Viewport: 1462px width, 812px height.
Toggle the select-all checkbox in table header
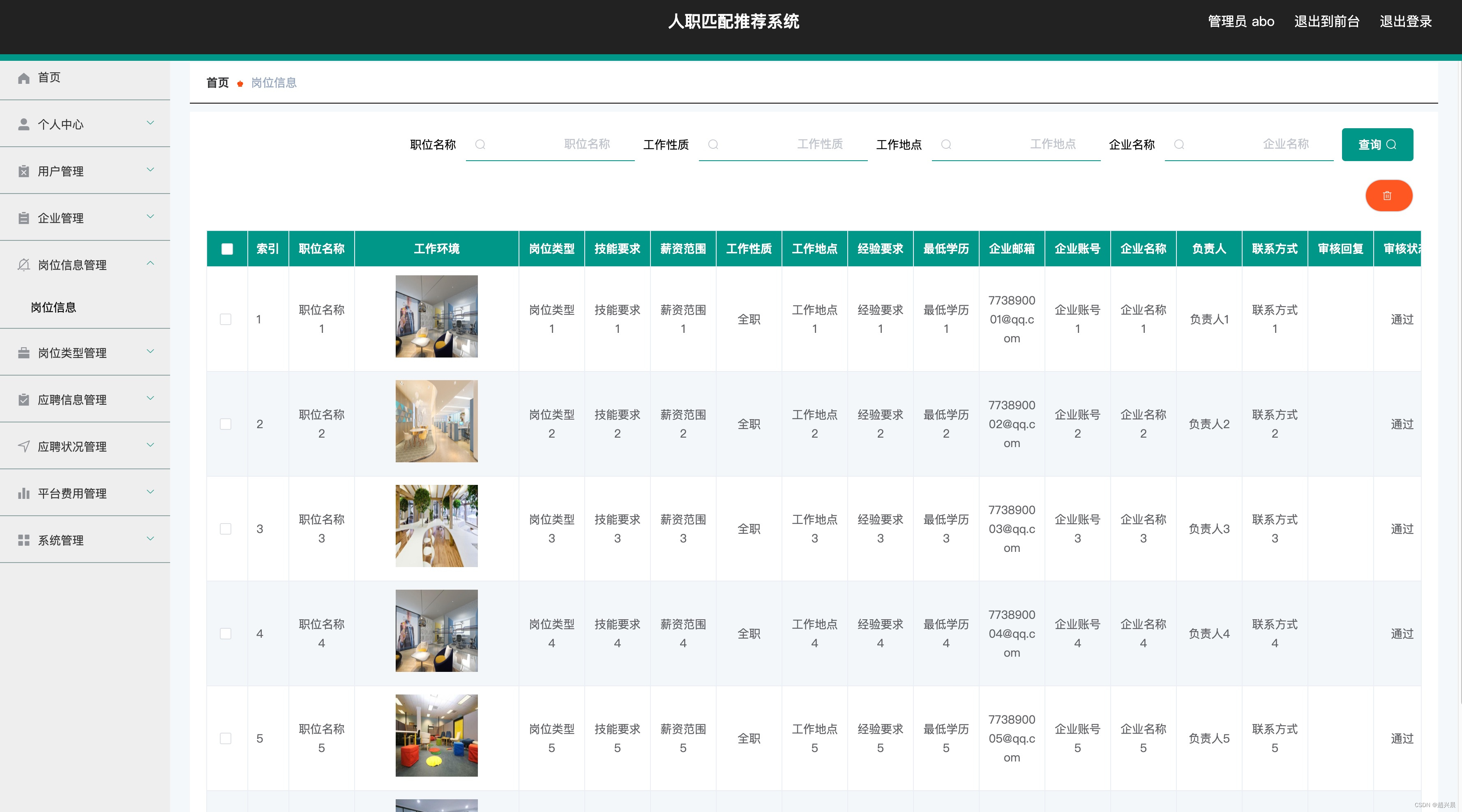pos(227,249)
